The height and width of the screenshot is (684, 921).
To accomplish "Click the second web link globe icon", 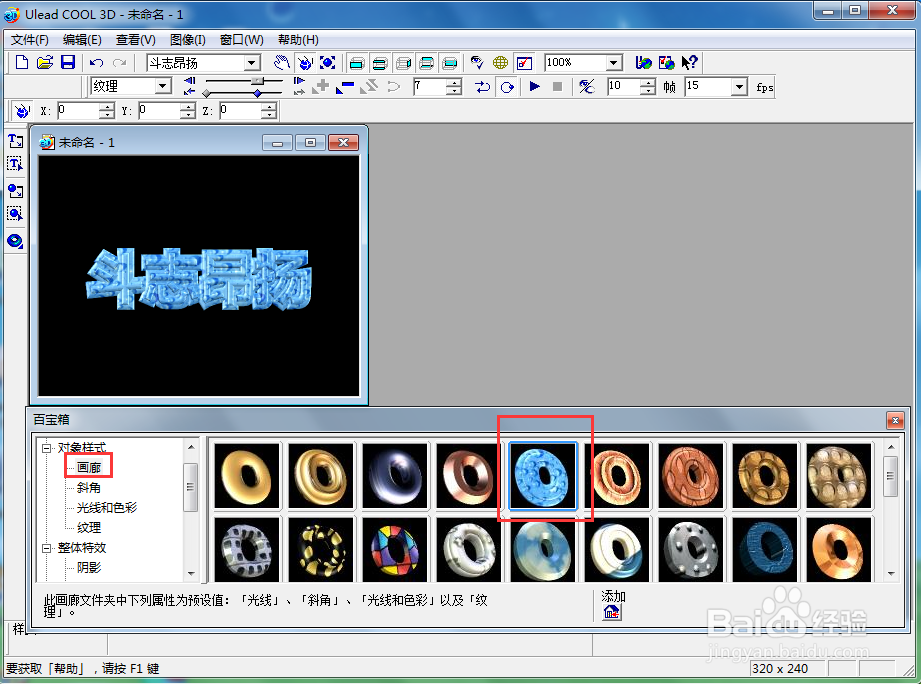I will pos(667,62).
